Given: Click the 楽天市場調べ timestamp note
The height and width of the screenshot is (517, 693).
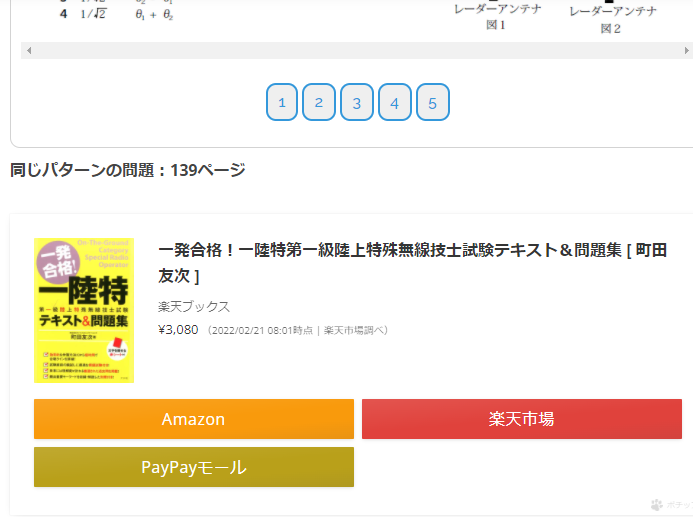Looking at the screenshot, I should 297,330.
